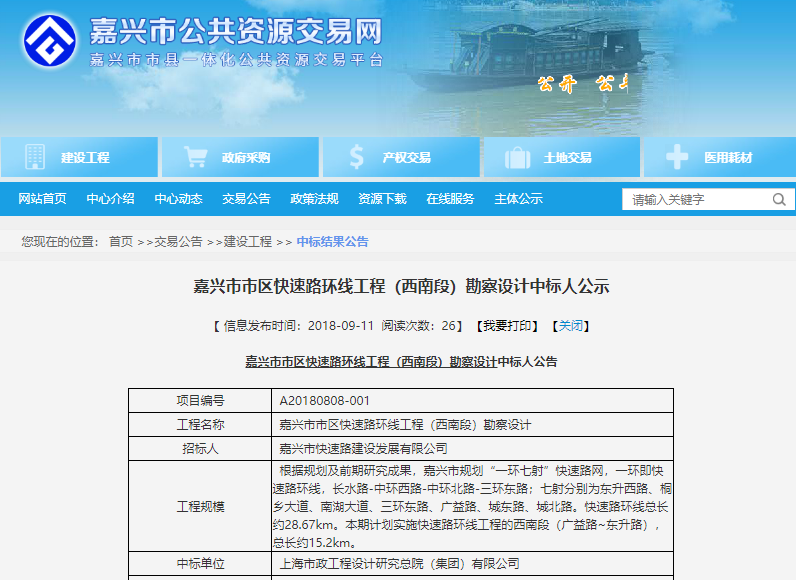Go to 交易公告 navigation item

point(246,199)
